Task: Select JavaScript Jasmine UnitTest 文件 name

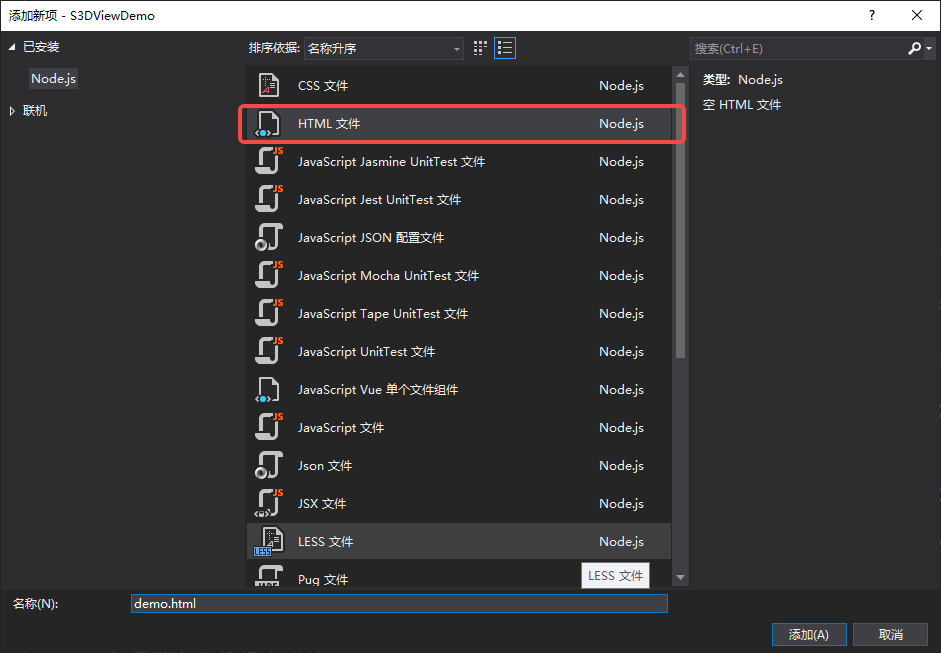Action: coord(391,161)
